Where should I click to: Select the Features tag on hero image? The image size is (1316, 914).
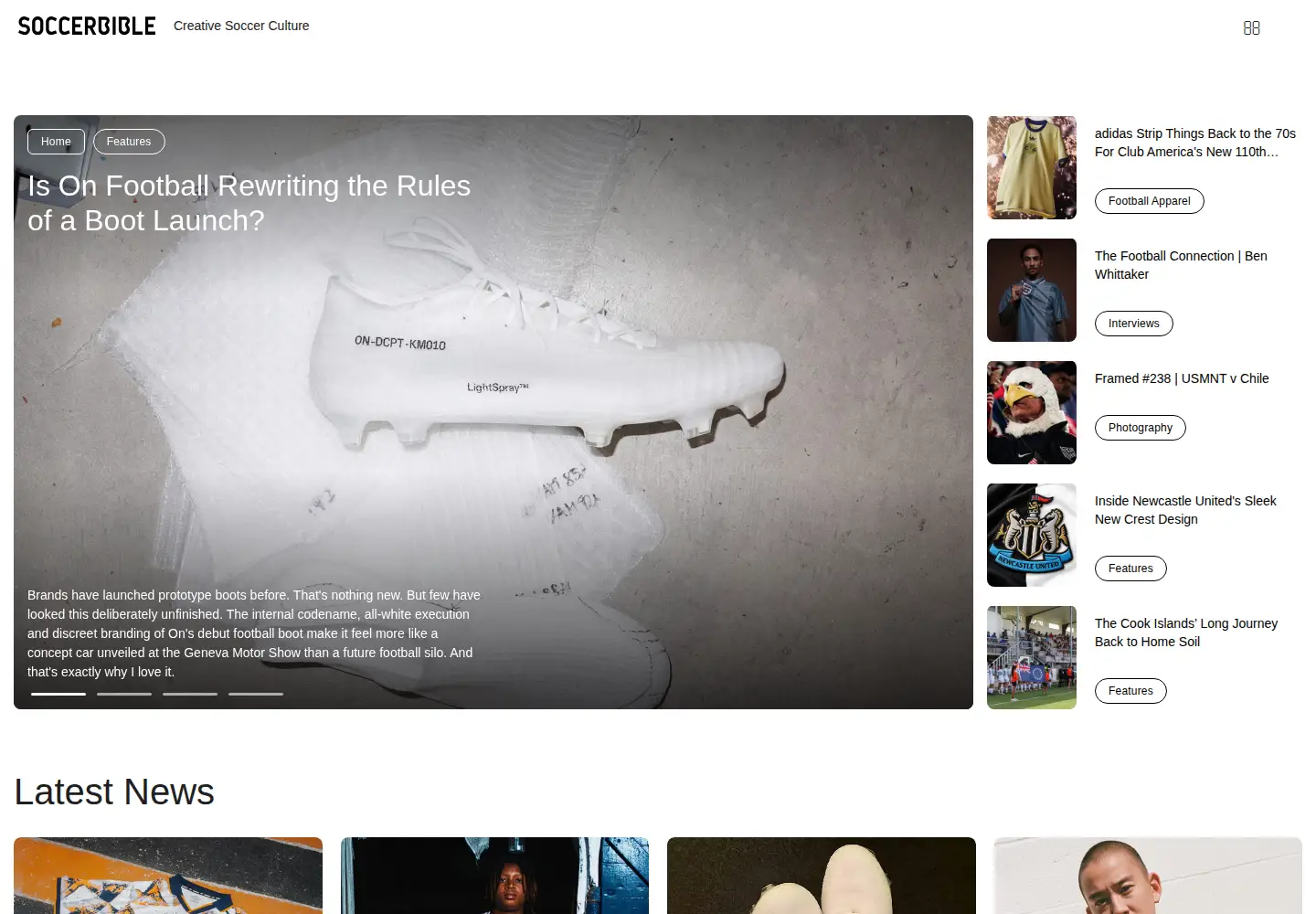129,142
